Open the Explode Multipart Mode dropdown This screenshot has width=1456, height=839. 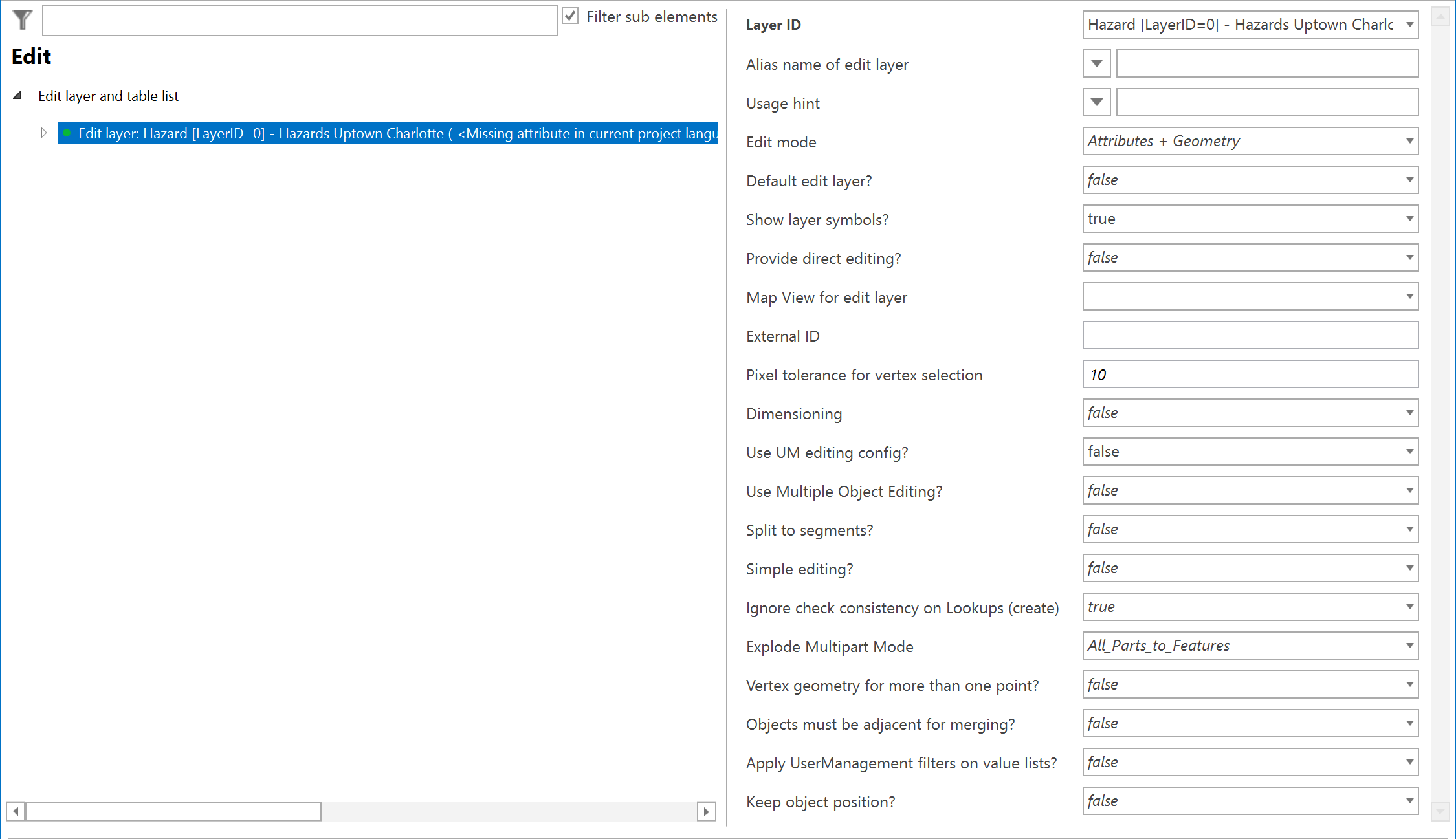[1410, 646]
